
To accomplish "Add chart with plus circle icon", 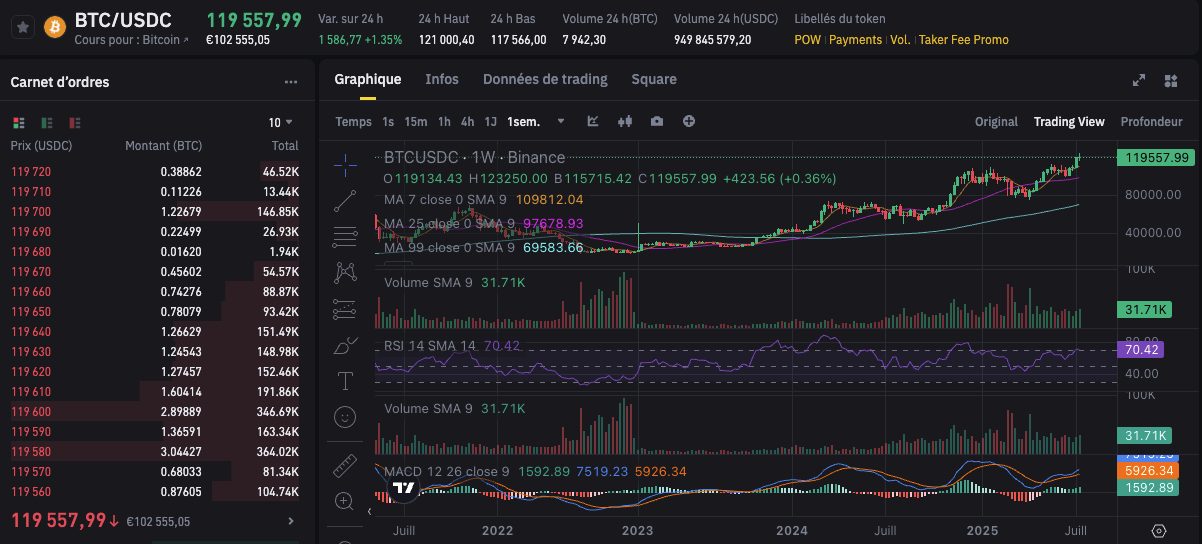I will tap(689, 121).
